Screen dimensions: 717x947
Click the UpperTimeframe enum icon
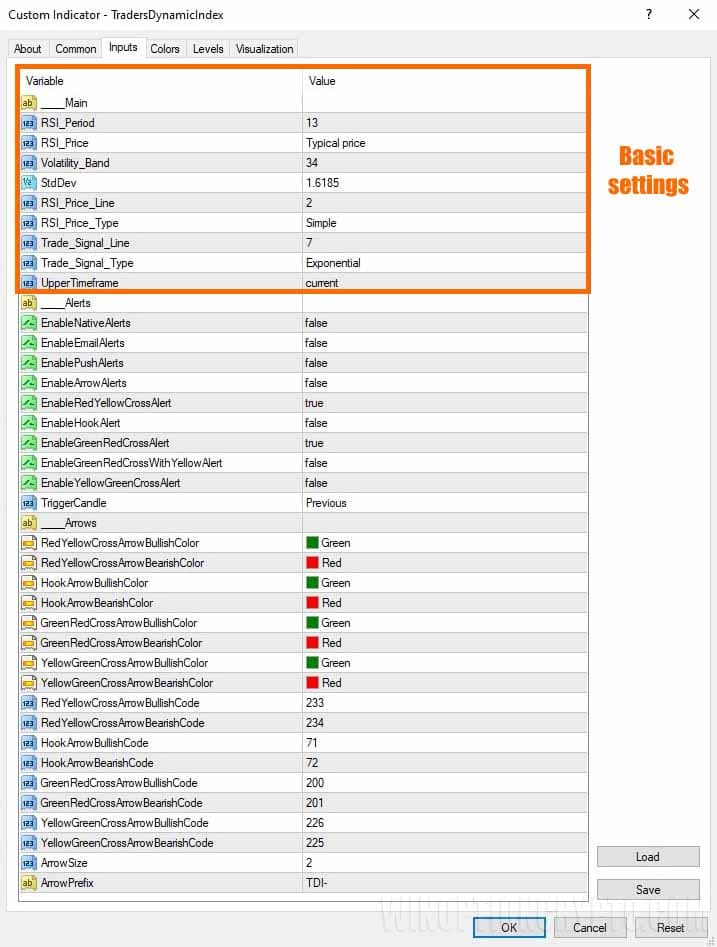coord(28,283)
